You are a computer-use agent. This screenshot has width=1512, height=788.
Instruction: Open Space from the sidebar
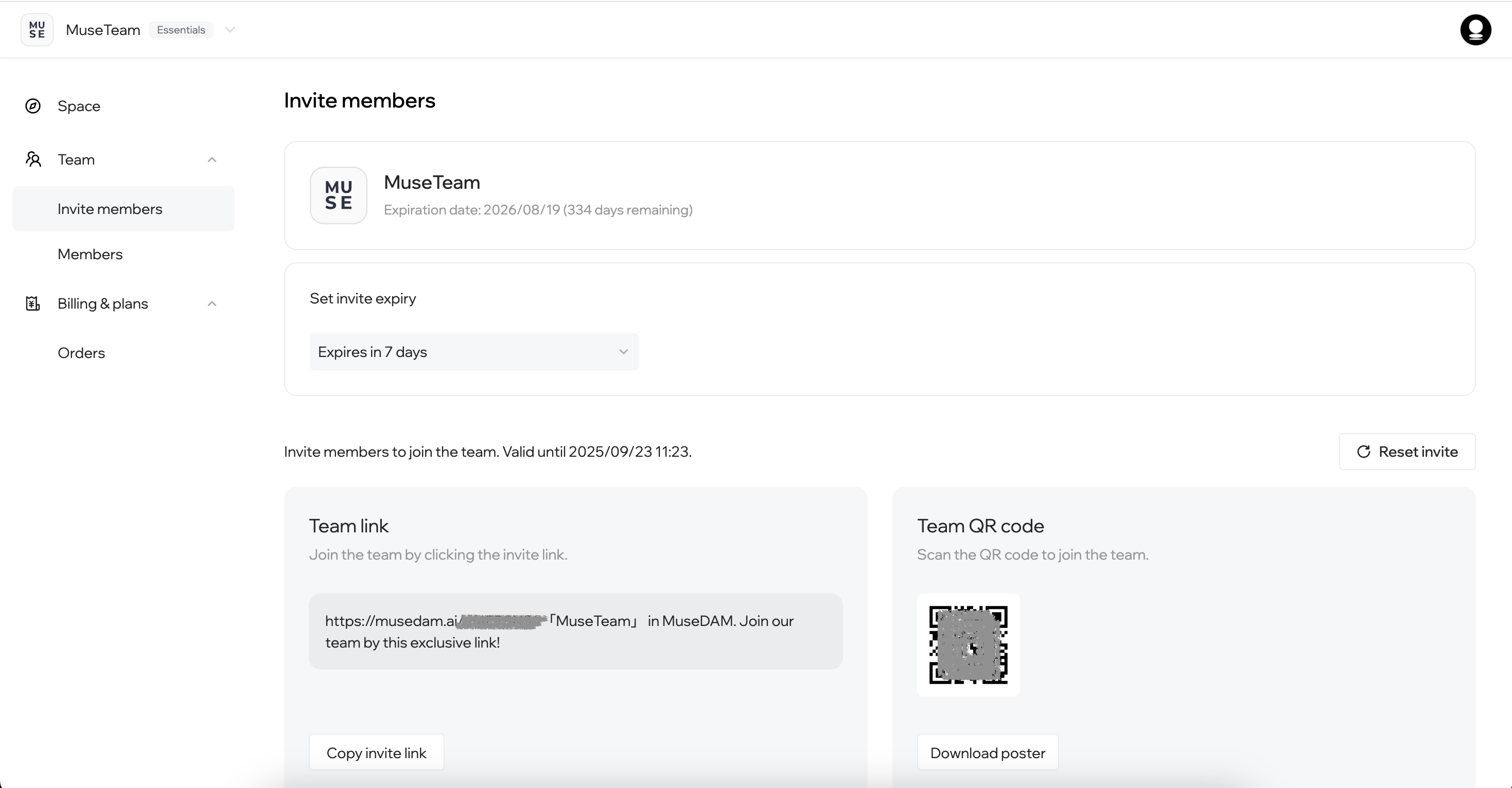tap(79, 106)
